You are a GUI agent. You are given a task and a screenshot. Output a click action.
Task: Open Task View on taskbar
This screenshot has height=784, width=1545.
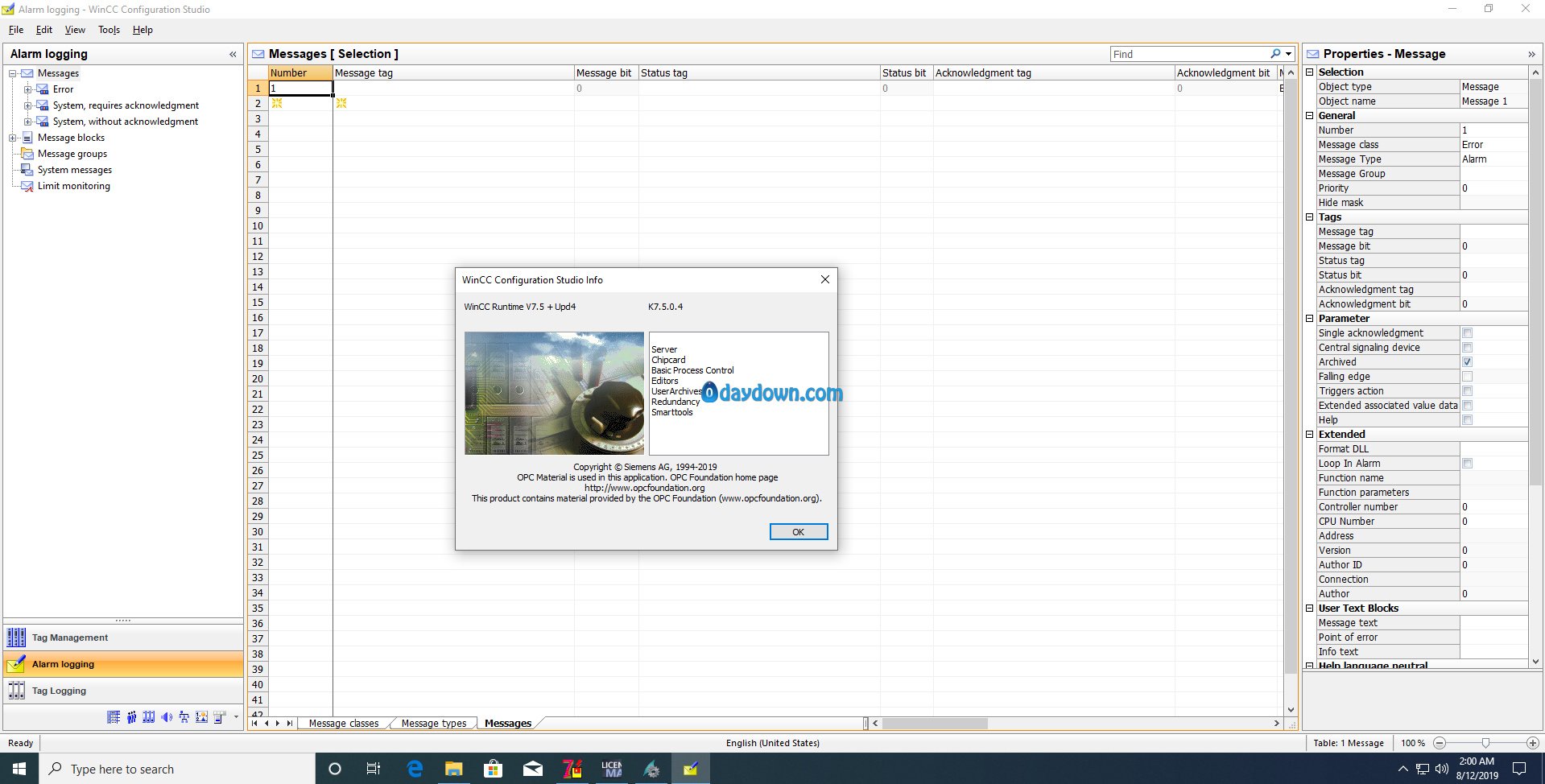coord(374,769)
